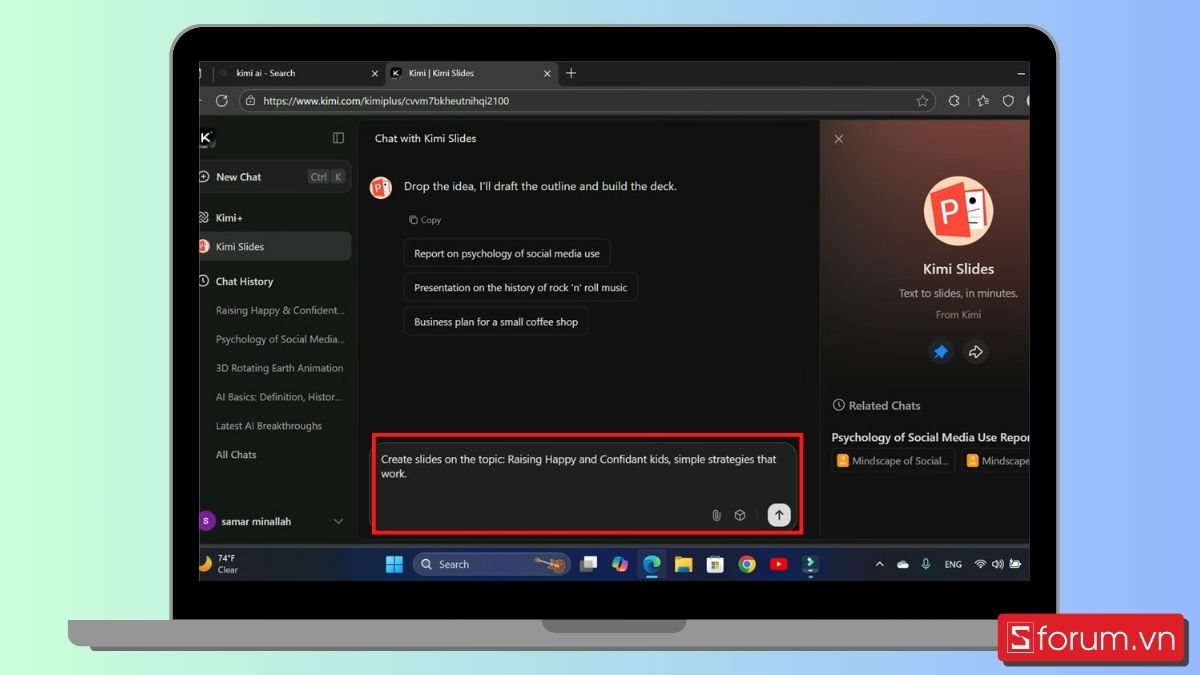Send the message with the arrow button
The image size is (1200, 675).
tap(779, 515)
